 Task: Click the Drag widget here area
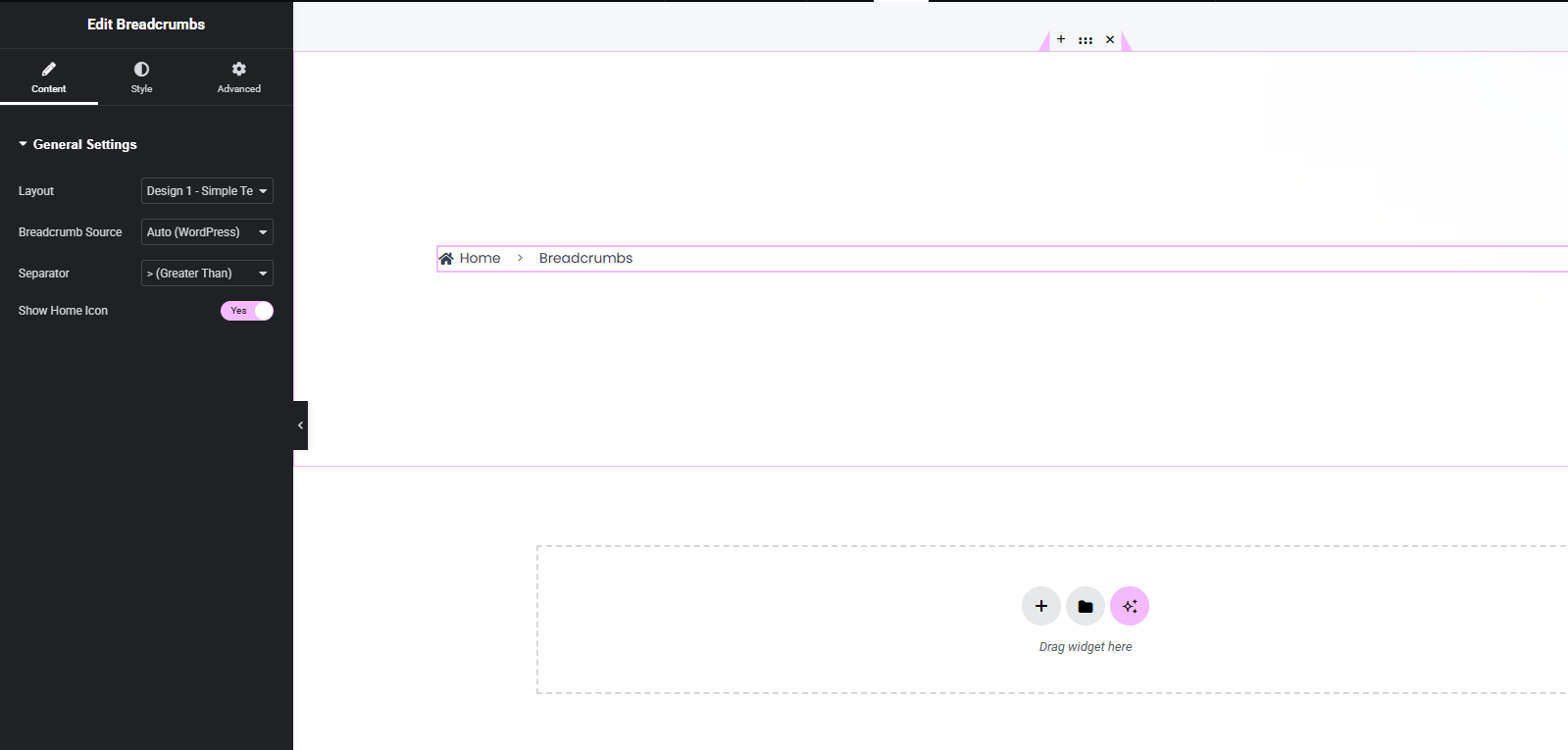1086,647
